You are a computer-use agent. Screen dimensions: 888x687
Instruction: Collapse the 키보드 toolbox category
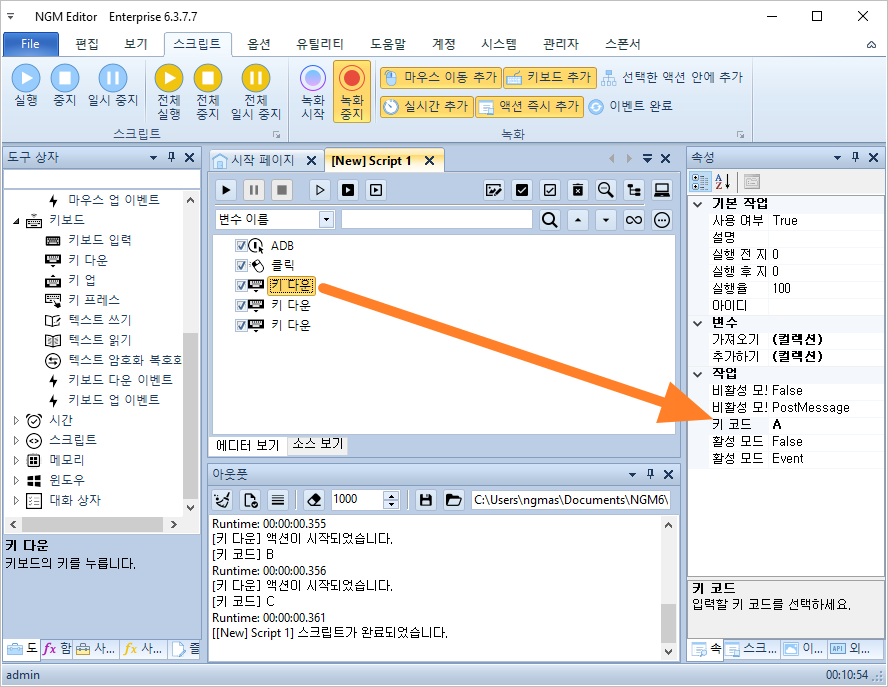(x=16, y=220)
